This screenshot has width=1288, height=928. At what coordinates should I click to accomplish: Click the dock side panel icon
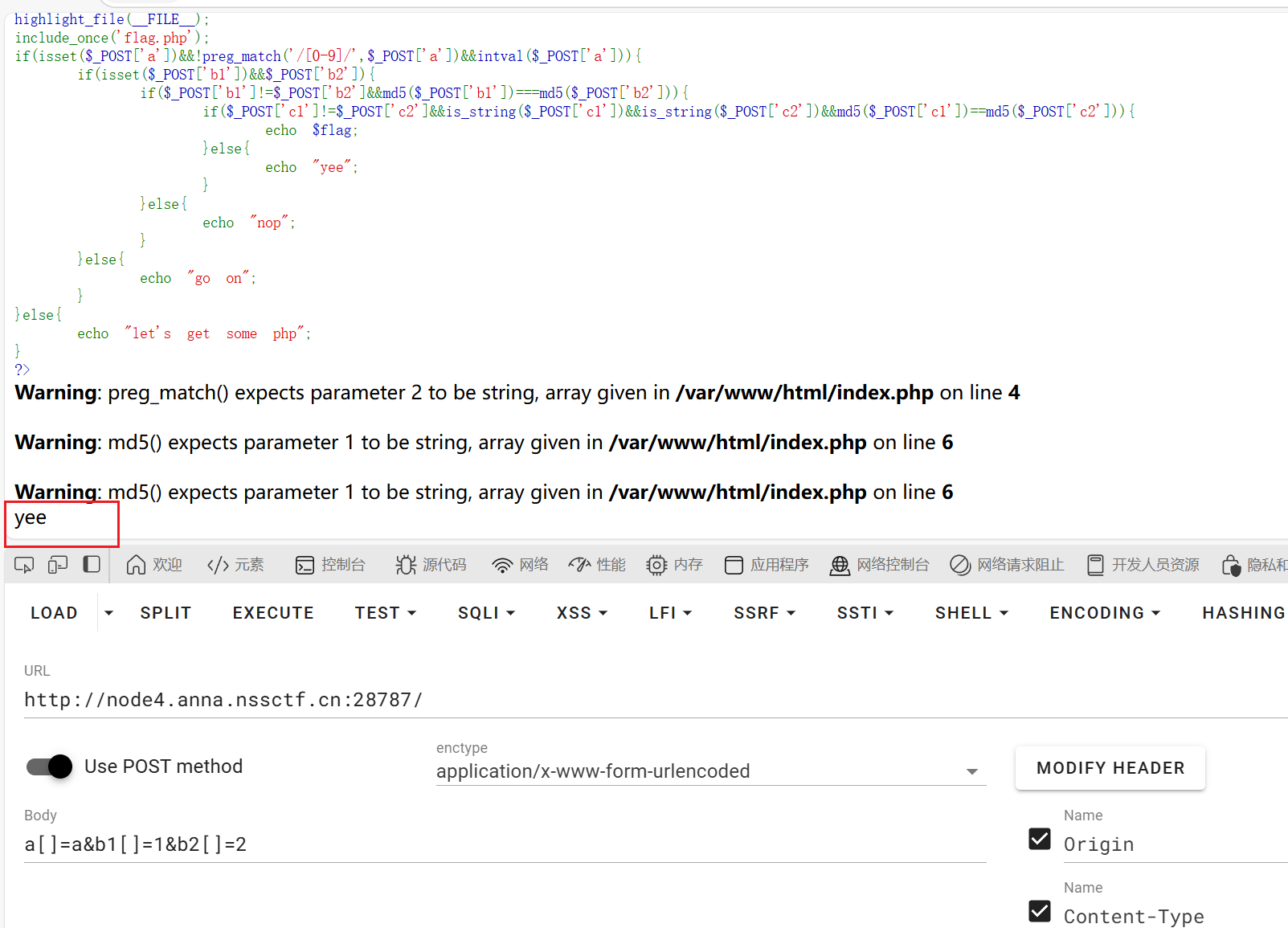[x=92, y=565]
